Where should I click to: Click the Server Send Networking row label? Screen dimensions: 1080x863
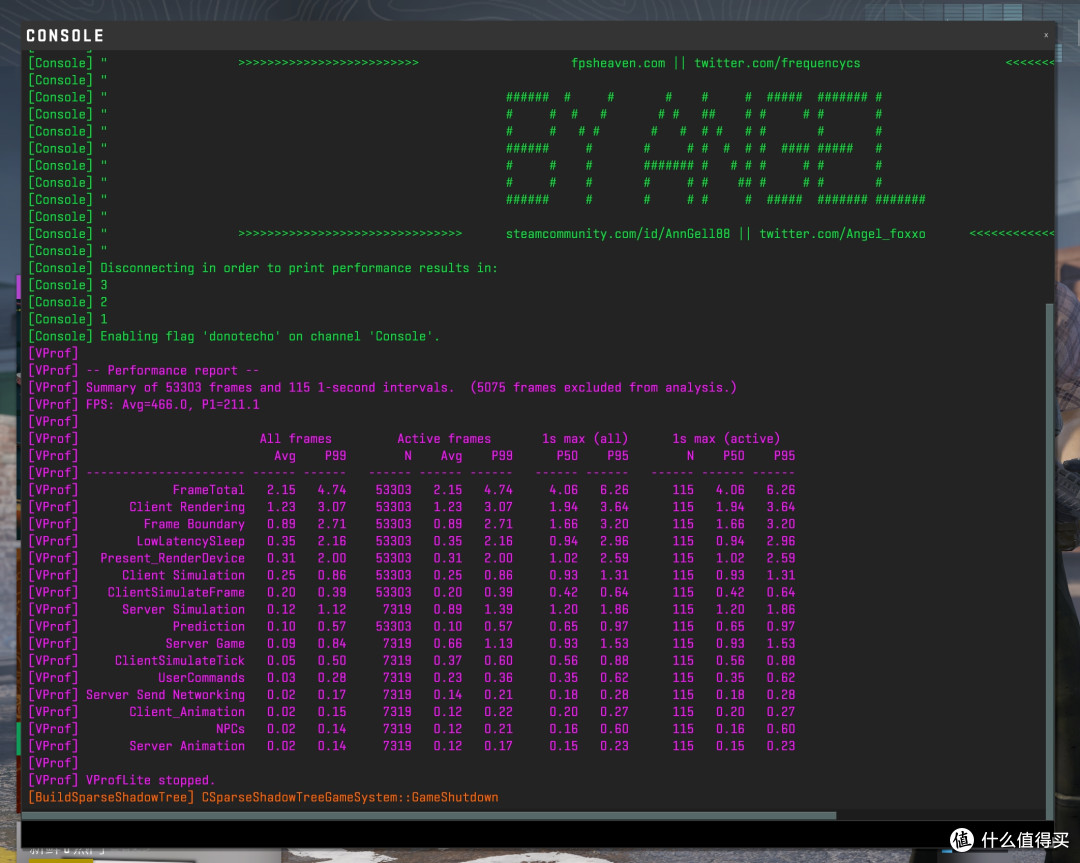[165, 695]
